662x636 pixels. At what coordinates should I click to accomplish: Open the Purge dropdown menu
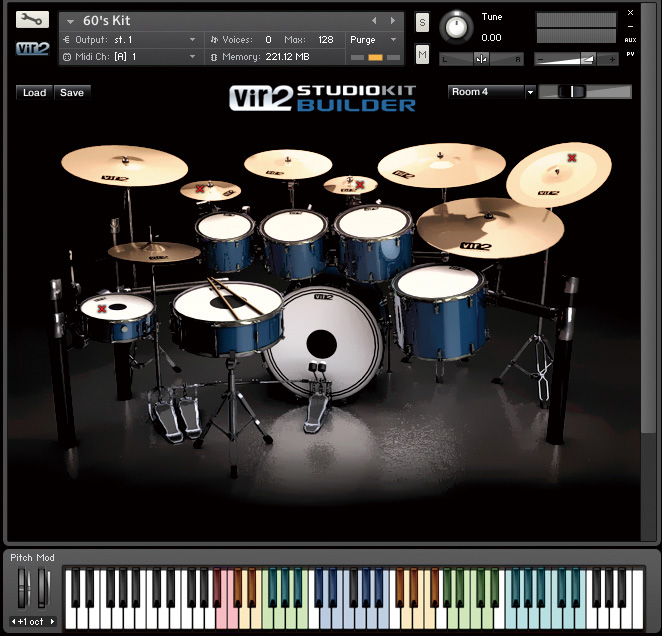point(393,40)
